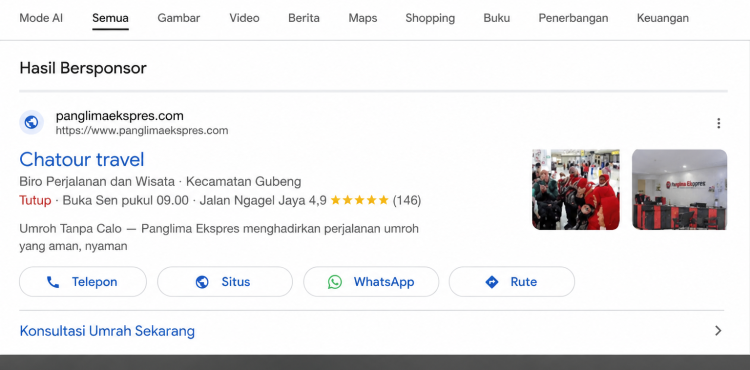Open the Berita tab

click(x=304, y=18)
